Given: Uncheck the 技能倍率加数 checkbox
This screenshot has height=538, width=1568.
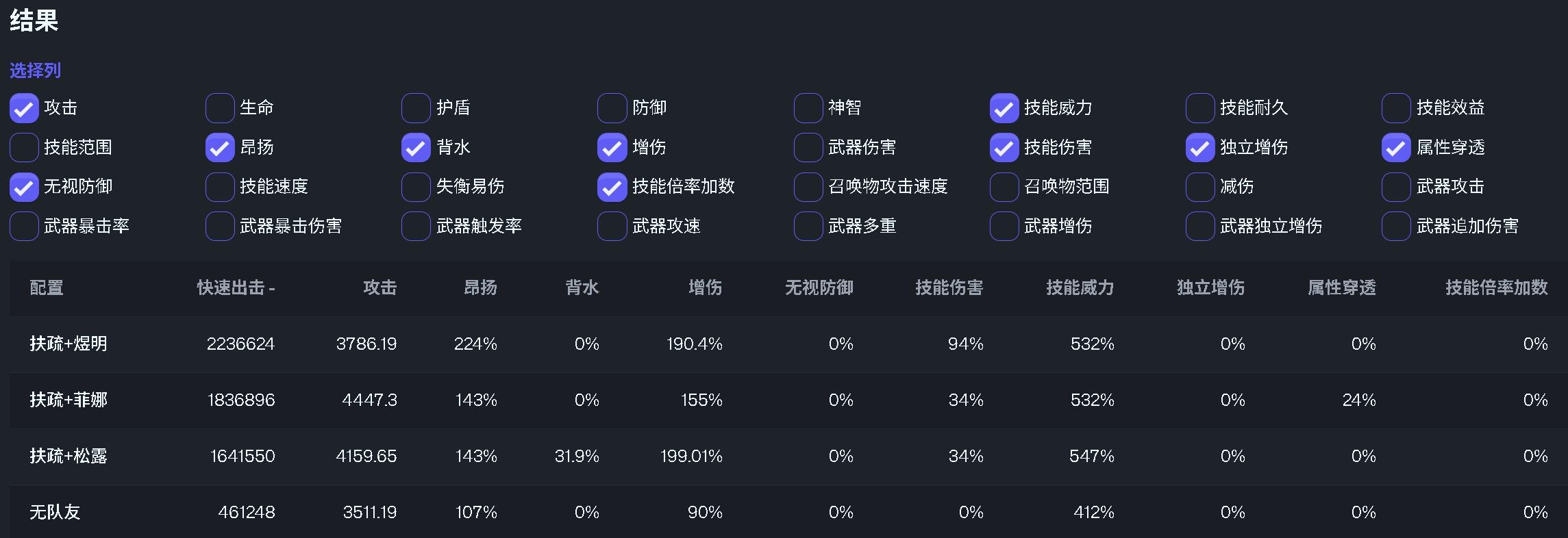Looking at the screenshot, I should tap(612, 187).
